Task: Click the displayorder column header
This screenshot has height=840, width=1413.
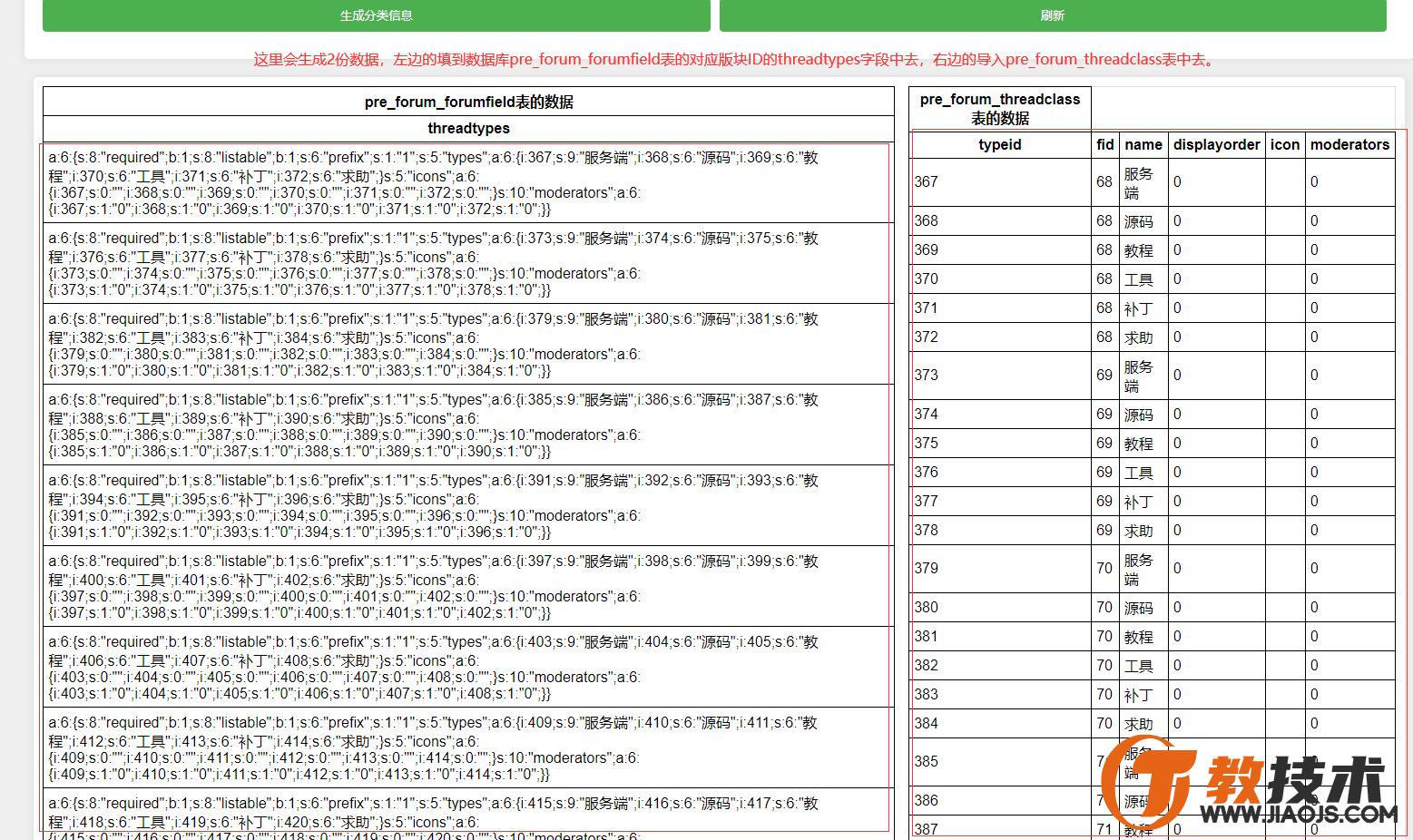Action: pos(1216,145)
